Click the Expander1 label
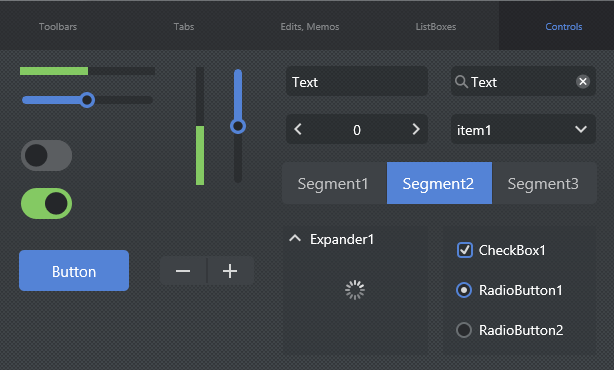This screenshot has height=370, width=614. pyautogui.click(x=342, y=239)
